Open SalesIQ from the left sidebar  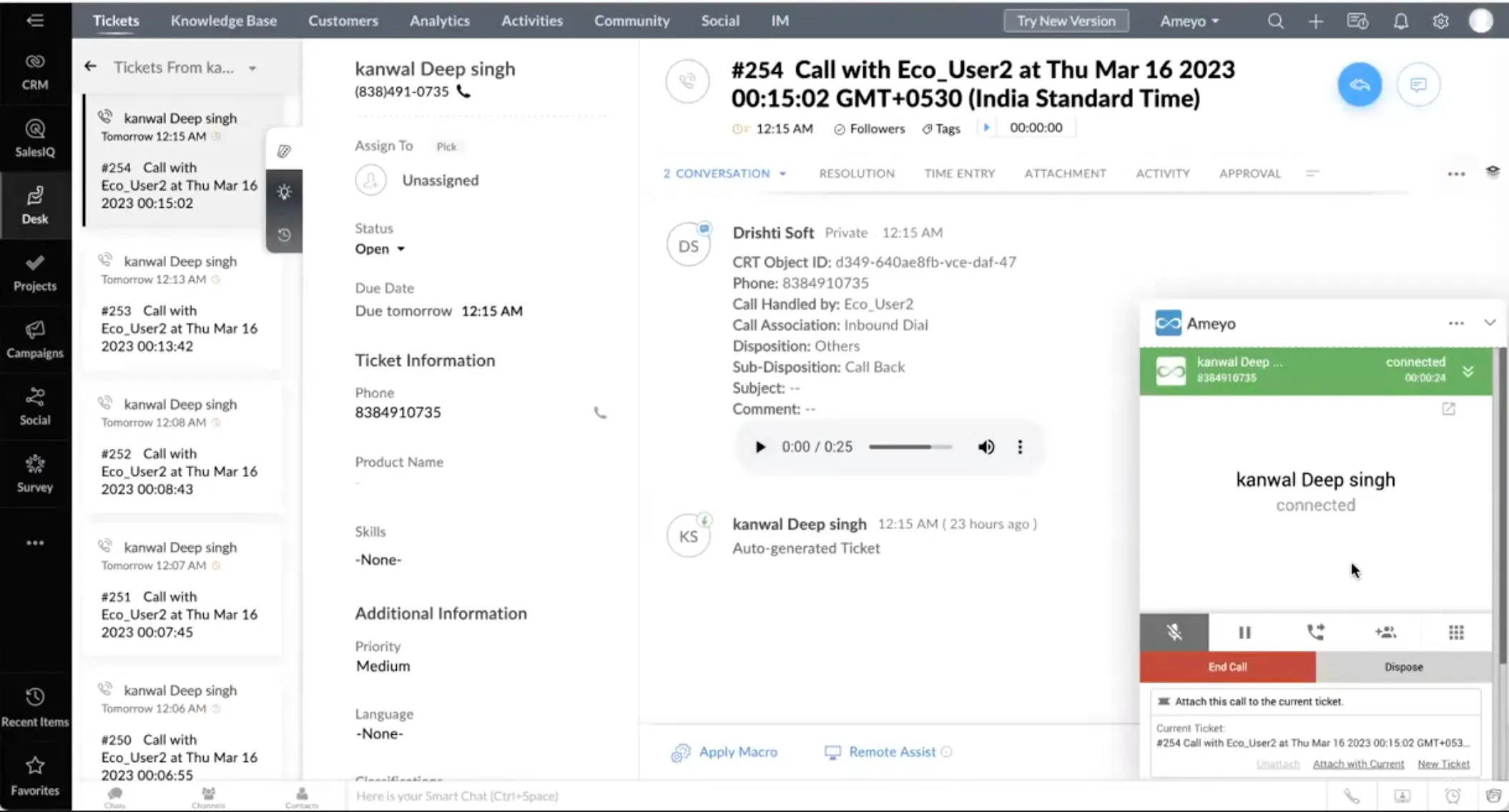(x=34, y=138)
